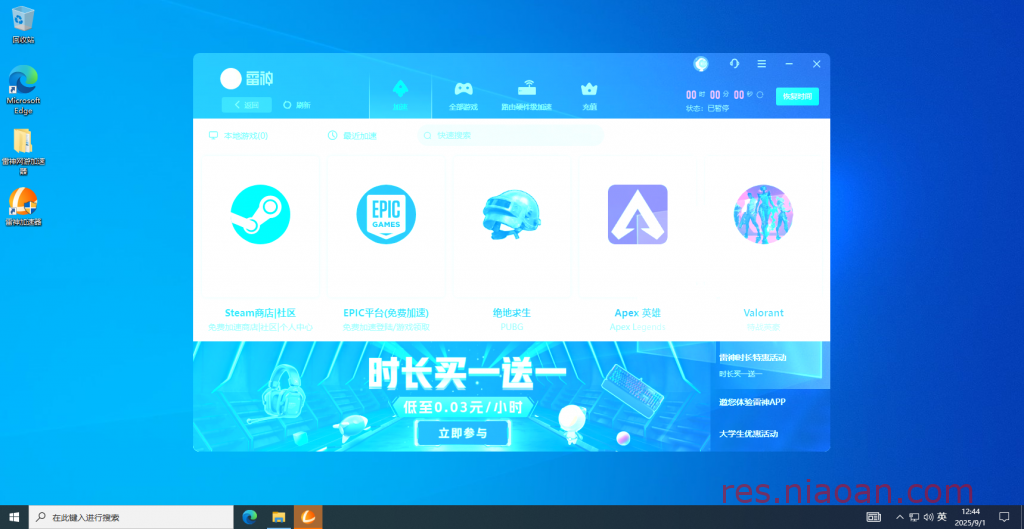This screenshot has width=1024, height=529.
Task: Open the taskbar clock showing 12:44
Action: coord(970,517)
